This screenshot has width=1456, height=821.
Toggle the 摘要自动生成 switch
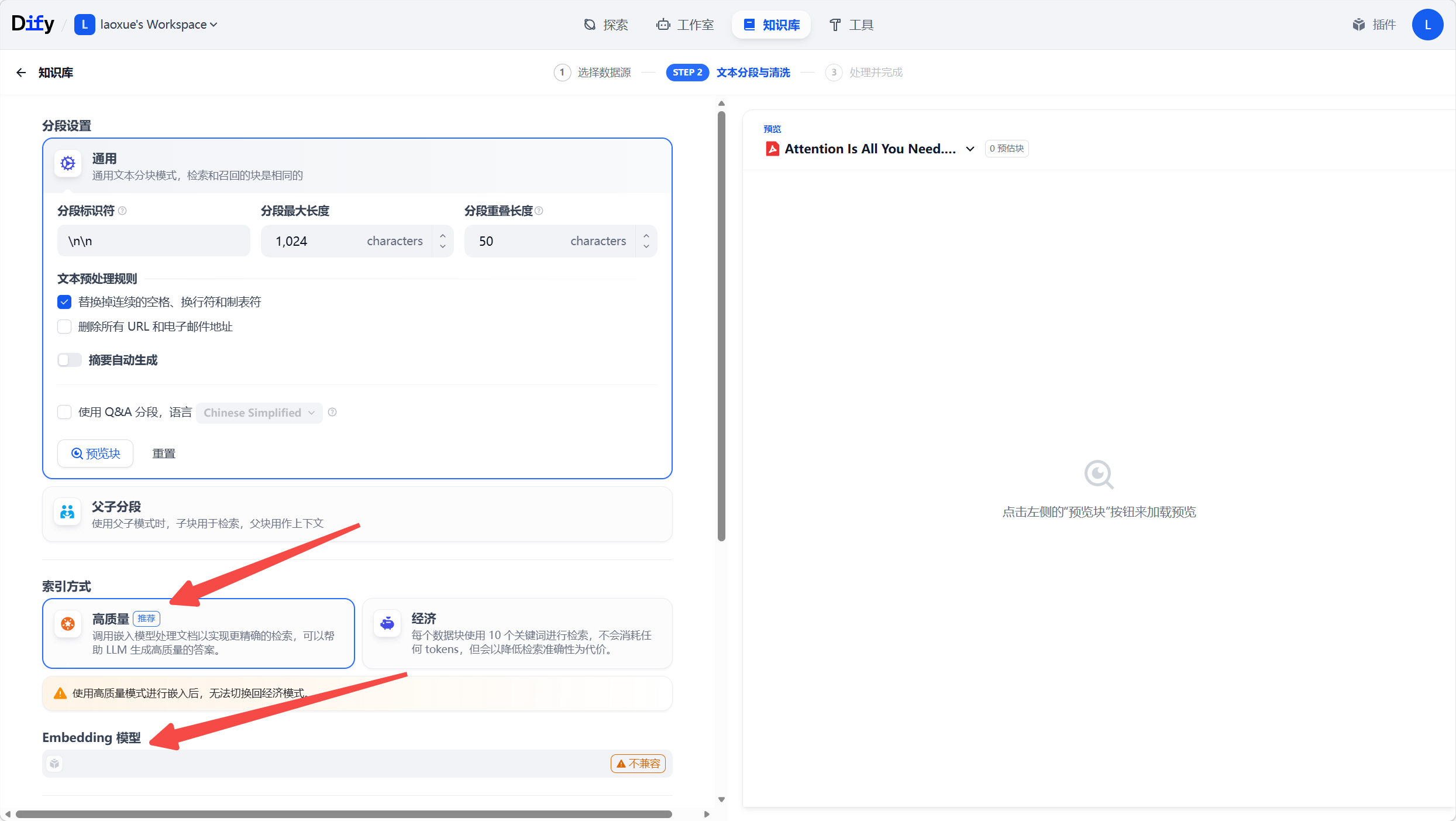70,360
